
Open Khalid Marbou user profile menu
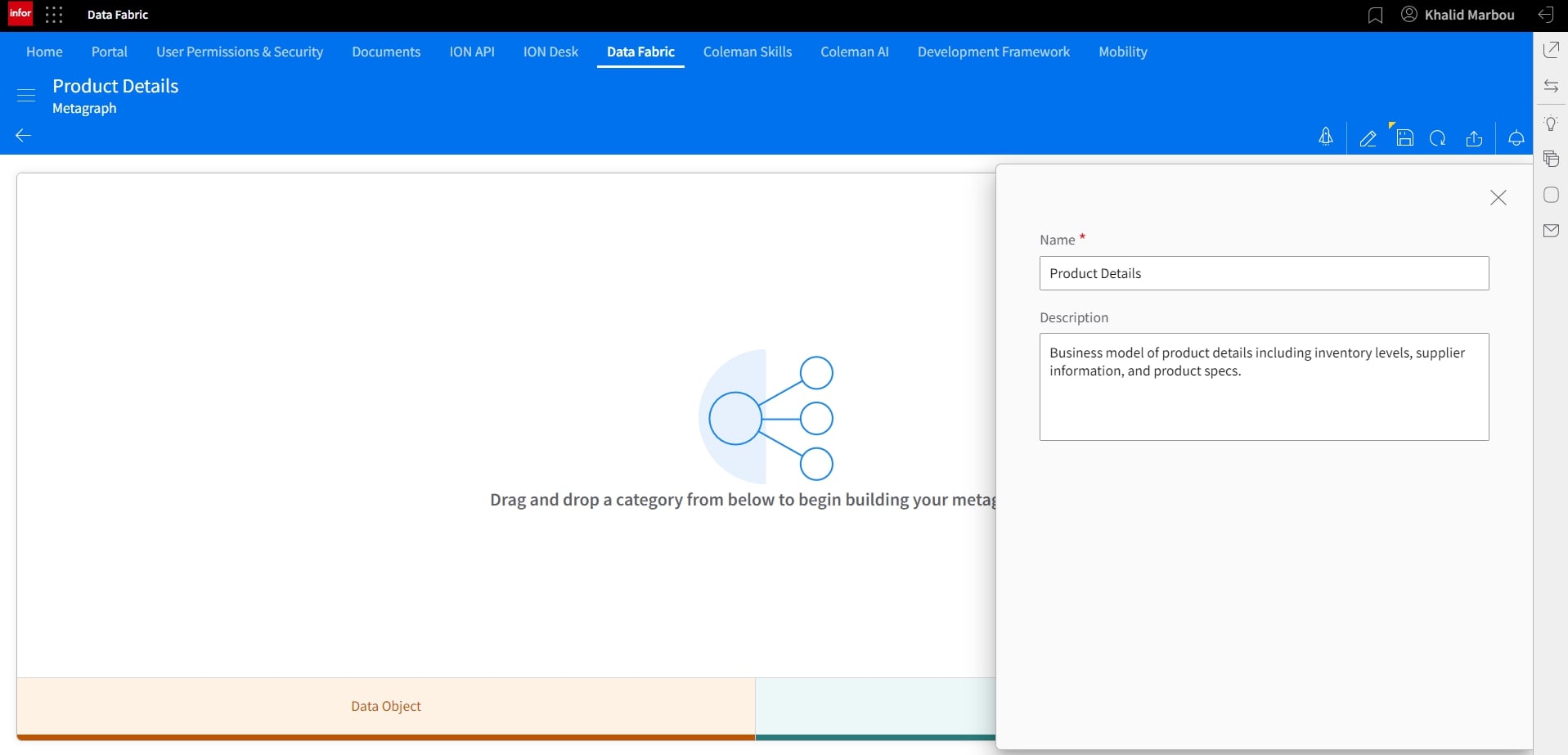point(1458,15)
